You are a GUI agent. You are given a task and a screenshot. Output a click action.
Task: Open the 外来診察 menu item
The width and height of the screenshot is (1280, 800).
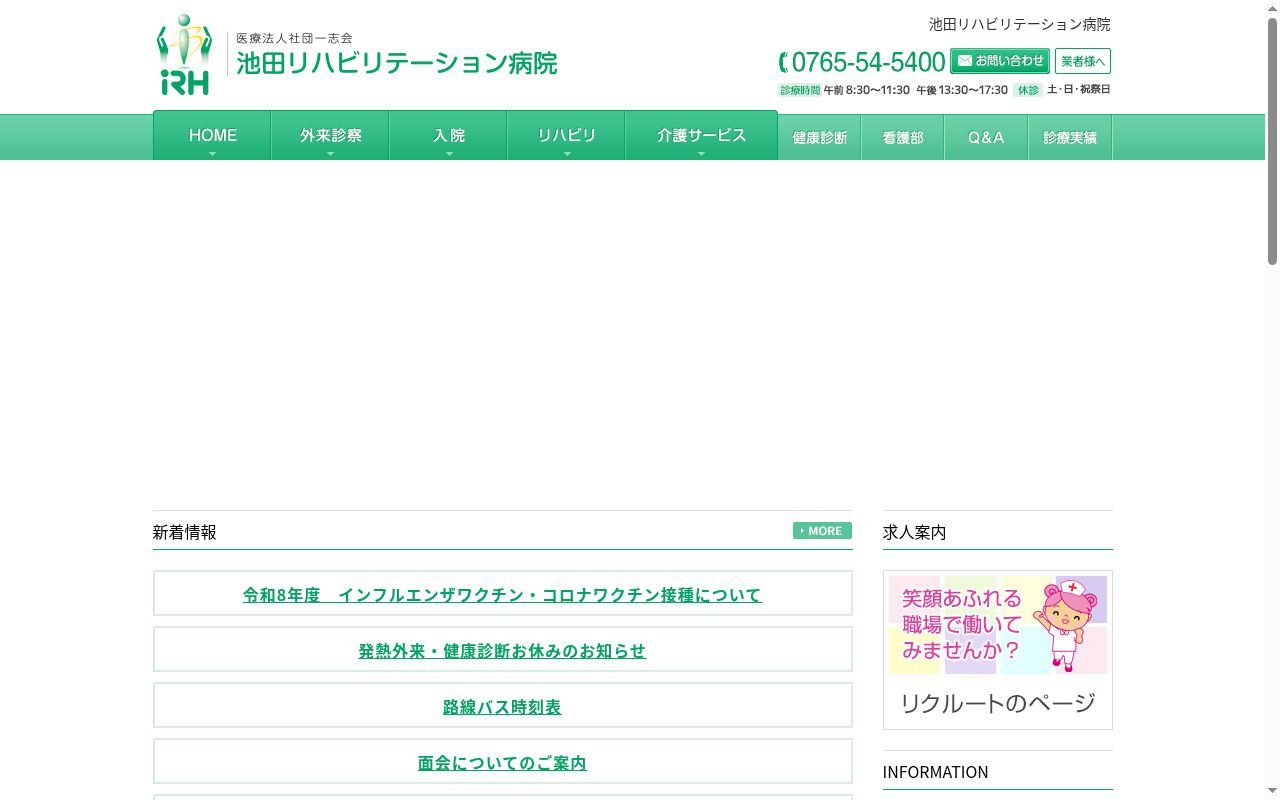tap(330, 136)
